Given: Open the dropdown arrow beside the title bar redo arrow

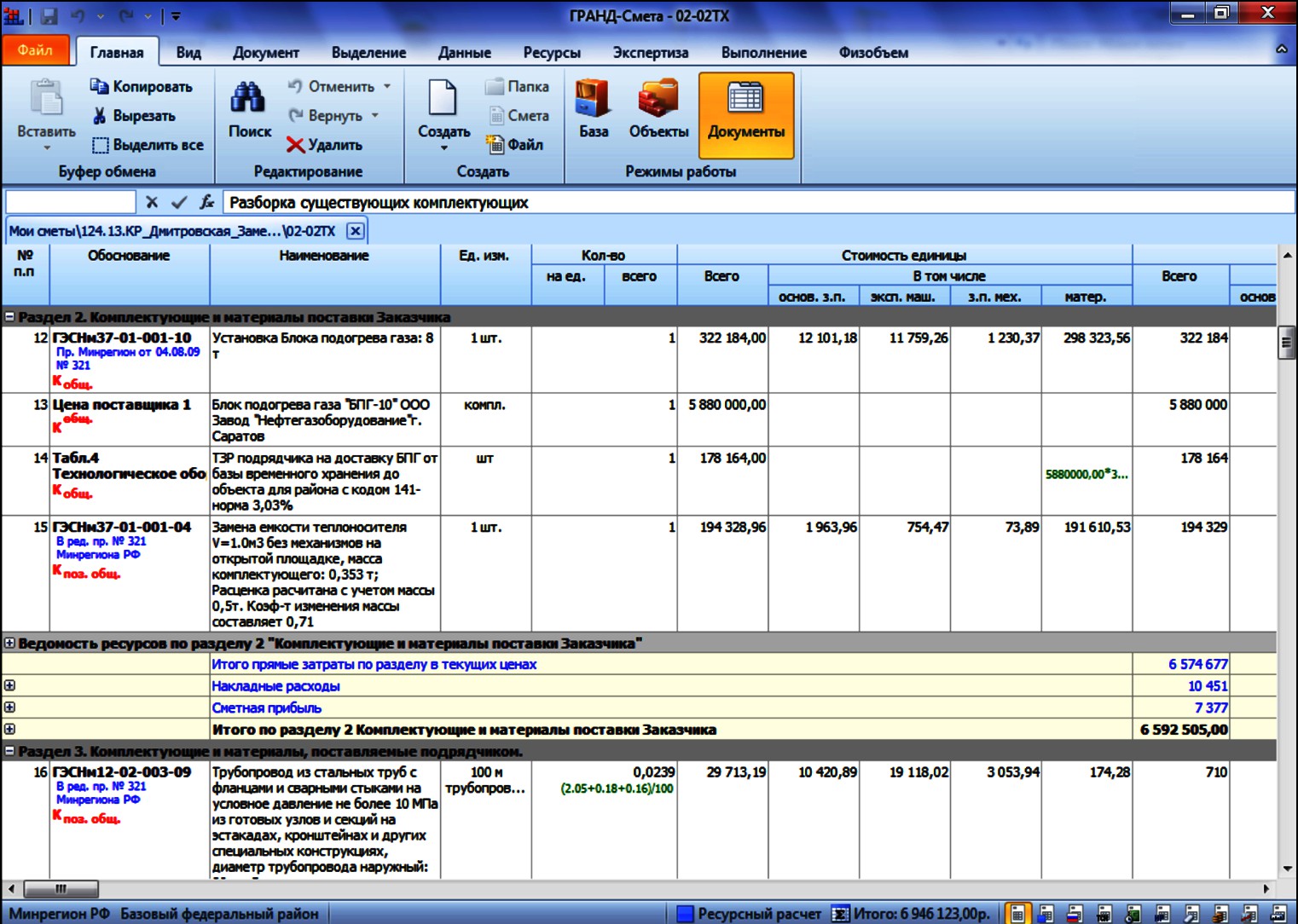Looking at the screenshot, I should point(148,16).
